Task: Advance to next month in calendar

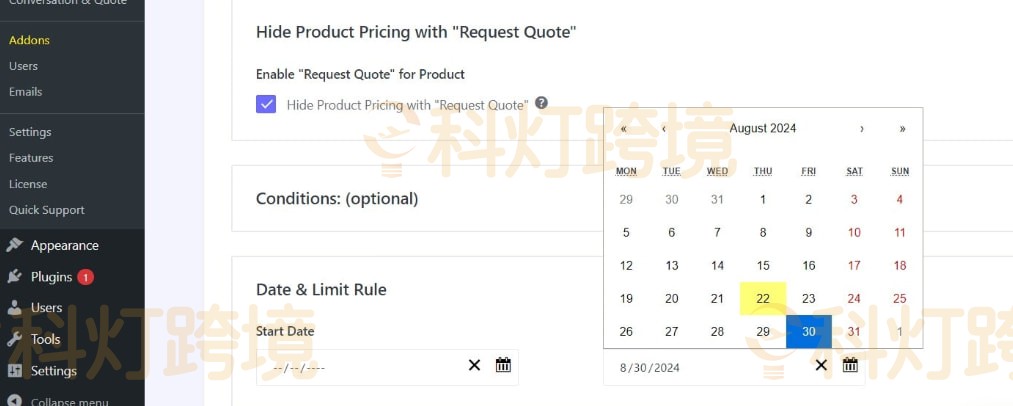Action: click(862, 129)
